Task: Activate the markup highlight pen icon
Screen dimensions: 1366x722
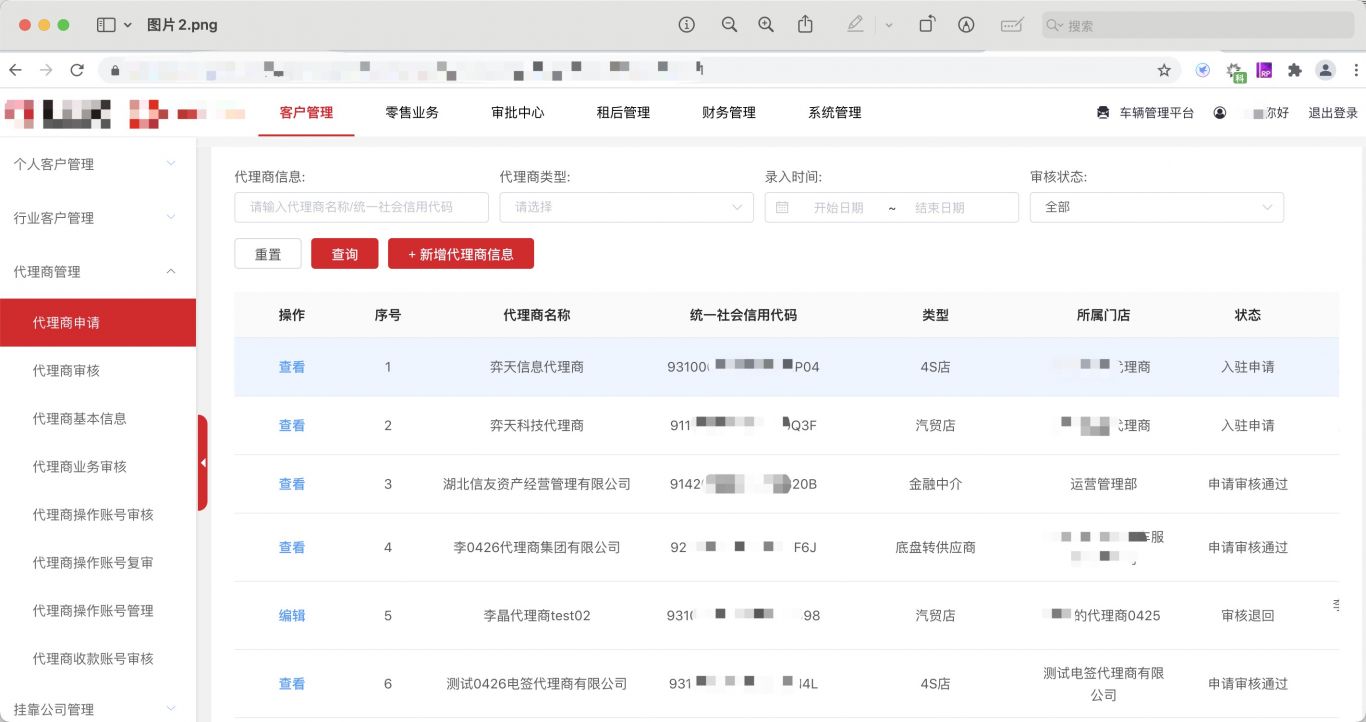Action: [855, 25]
